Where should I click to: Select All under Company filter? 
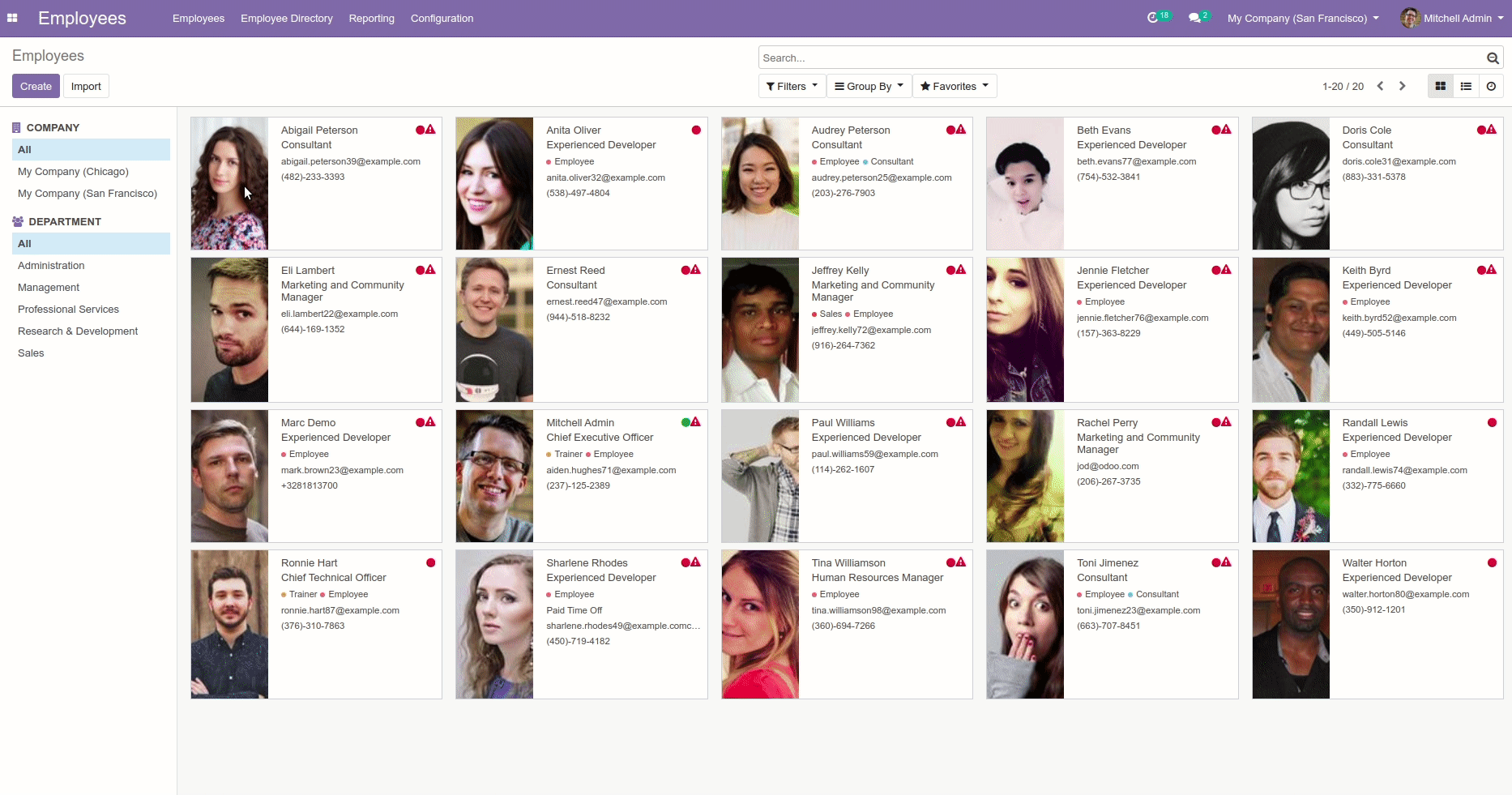tap(91, 149)
